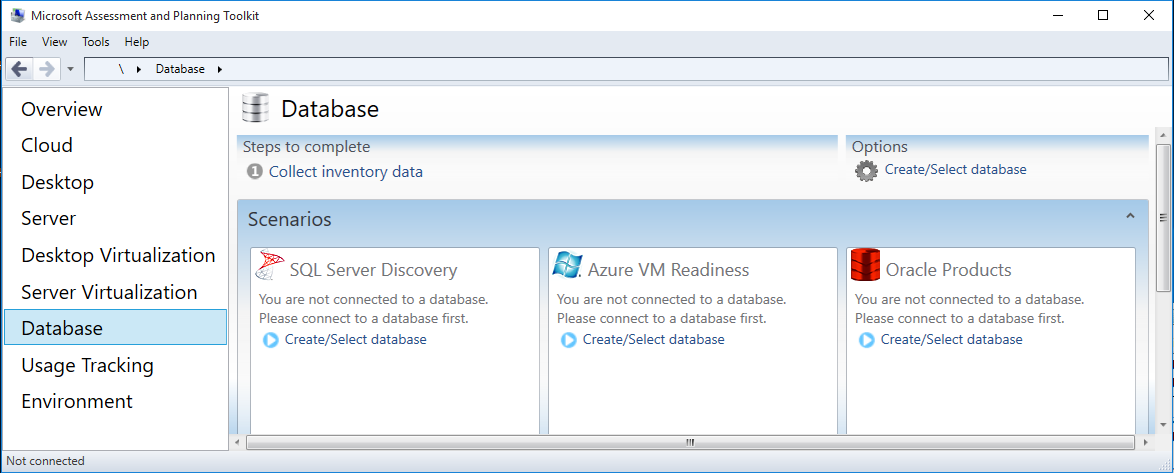The height and width of the screenshot is (473, 1174).
Task: Collapse the Scenarios section chevron
Action: 1130,216
